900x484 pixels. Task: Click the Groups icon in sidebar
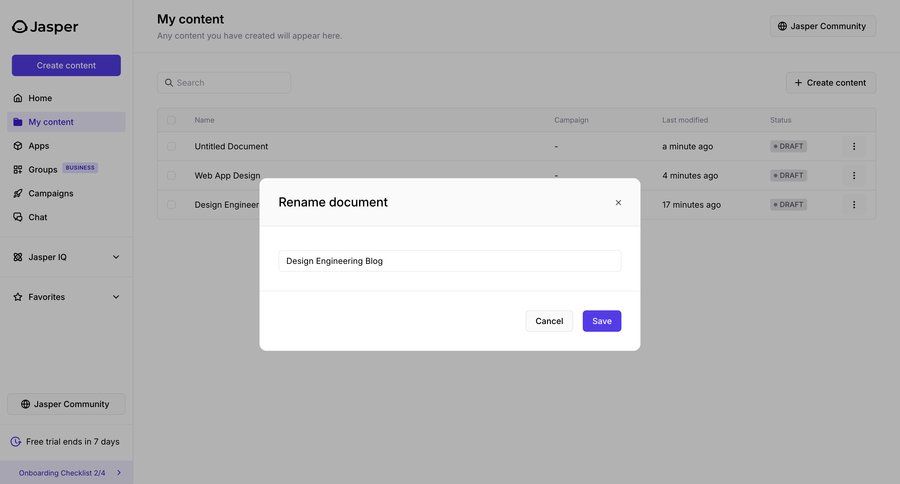(x=18, y=169)
